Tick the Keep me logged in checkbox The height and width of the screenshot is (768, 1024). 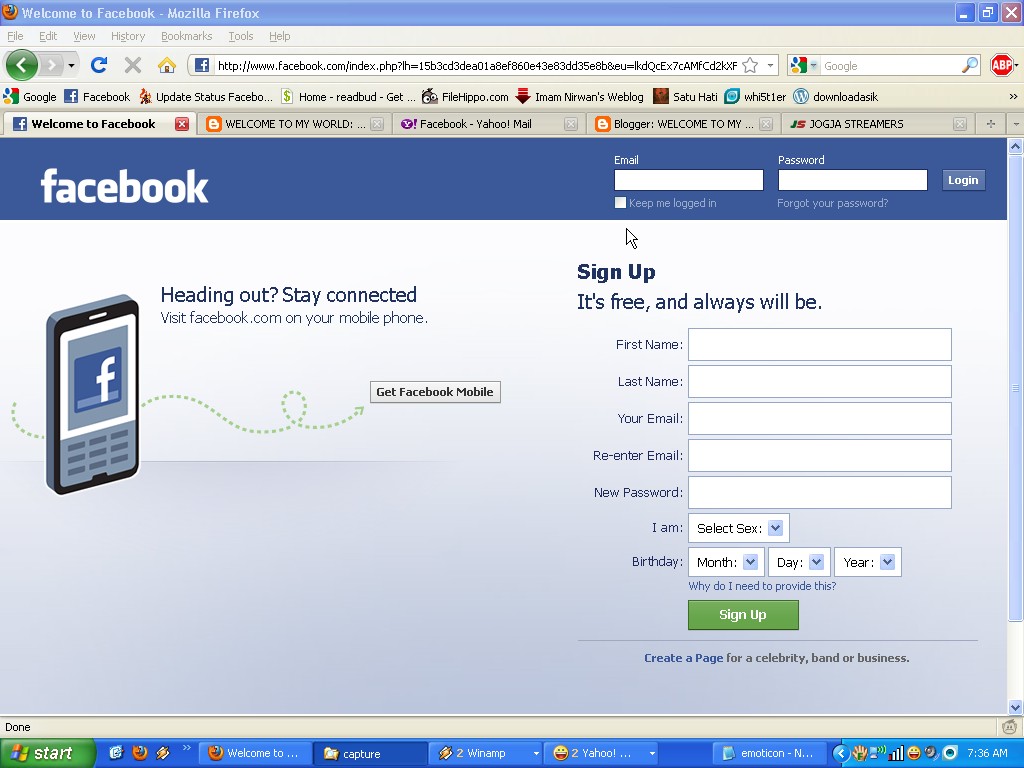pos(620,202)
